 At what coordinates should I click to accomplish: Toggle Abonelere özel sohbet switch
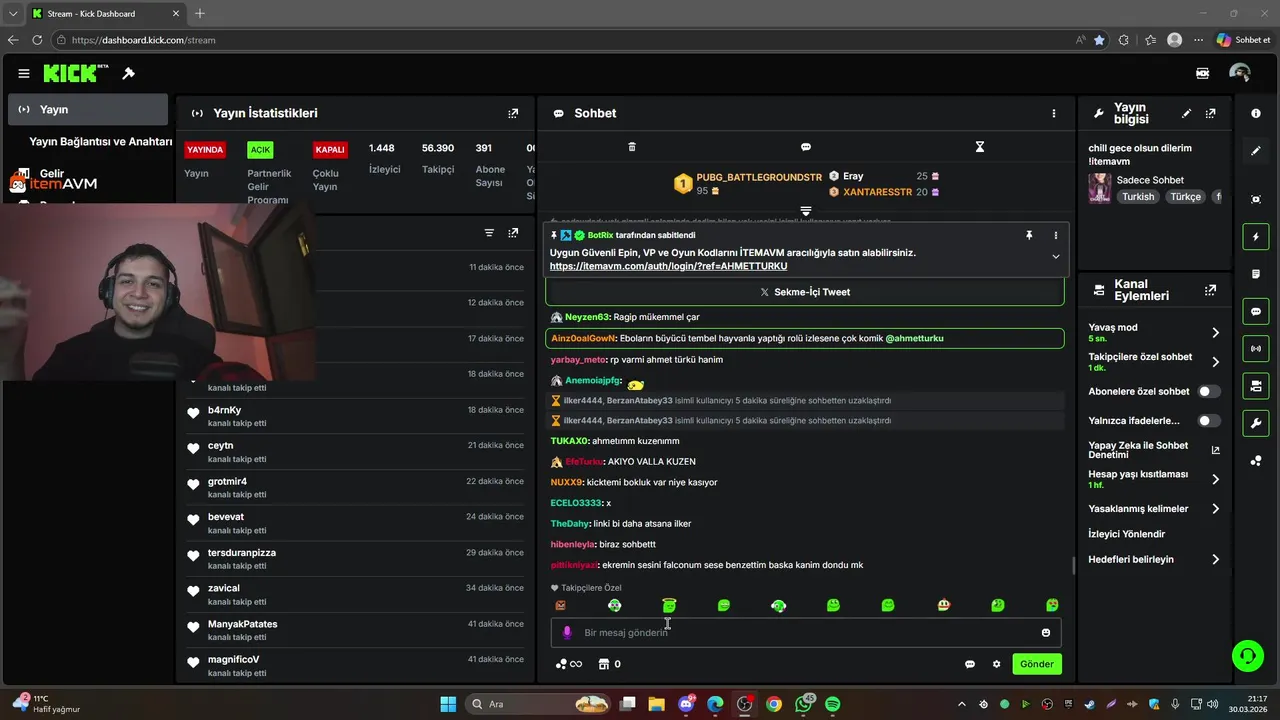[1210, 392]
